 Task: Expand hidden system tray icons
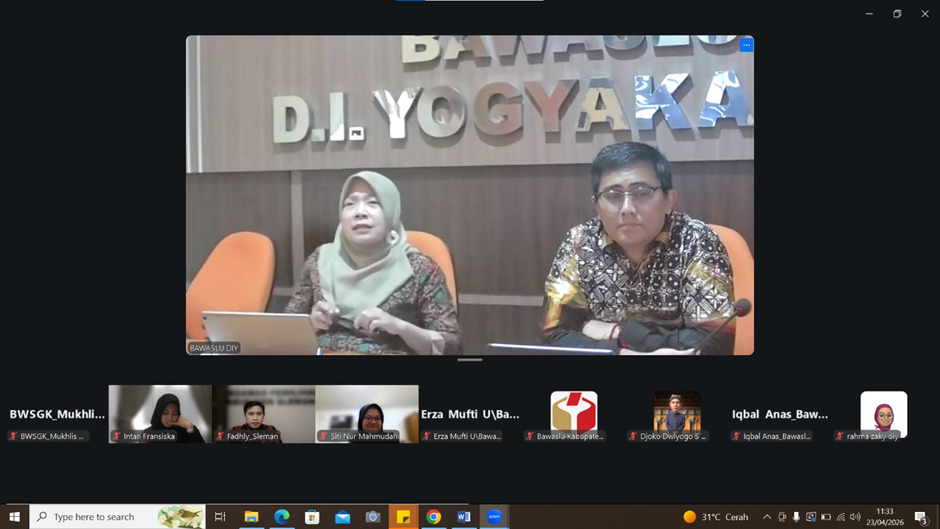pyautogui.click(x=767, y=516)
